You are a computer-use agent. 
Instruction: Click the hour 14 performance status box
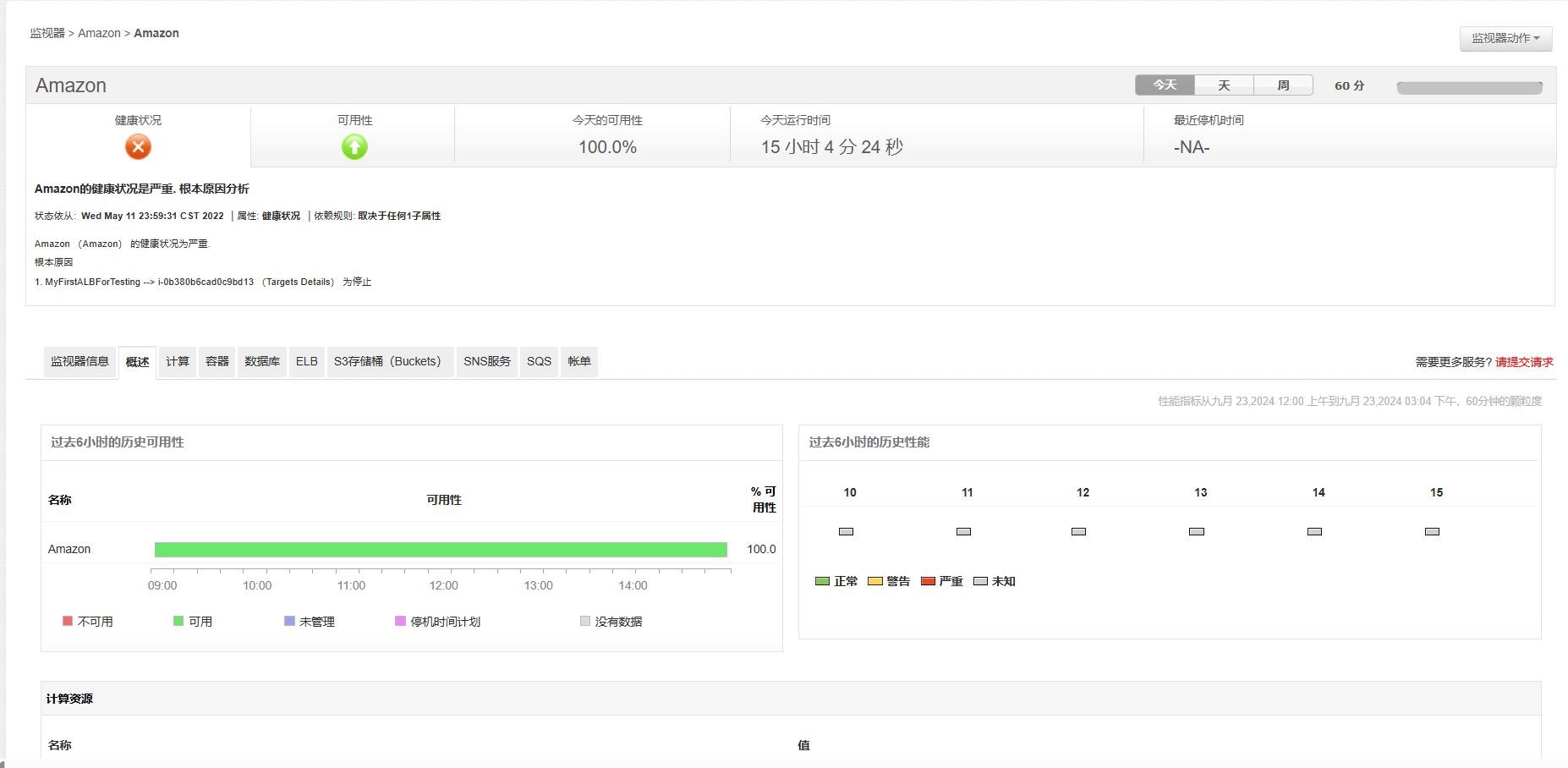coord(1314,531)
